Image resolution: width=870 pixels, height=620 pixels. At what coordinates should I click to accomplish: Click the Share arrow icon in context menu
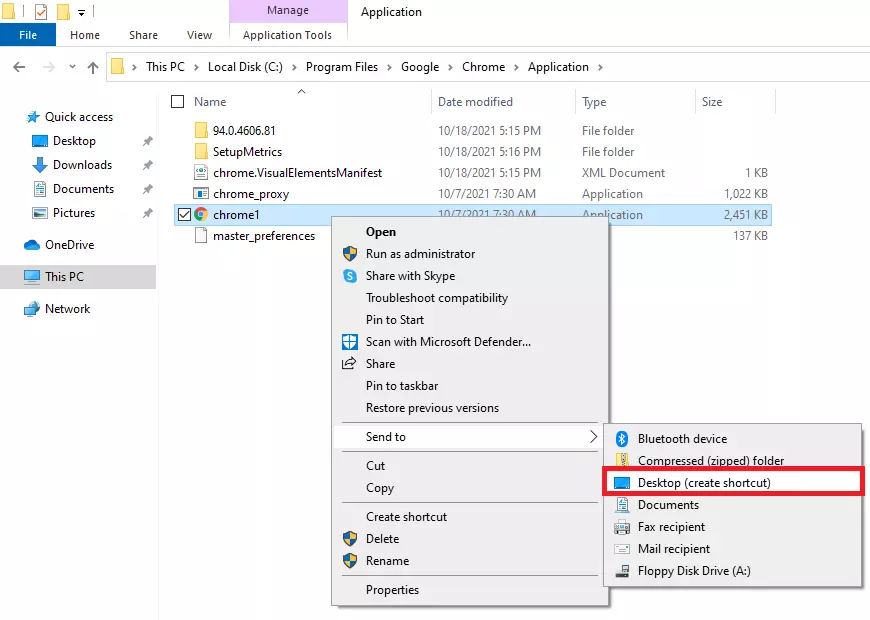tap(349, 364)
